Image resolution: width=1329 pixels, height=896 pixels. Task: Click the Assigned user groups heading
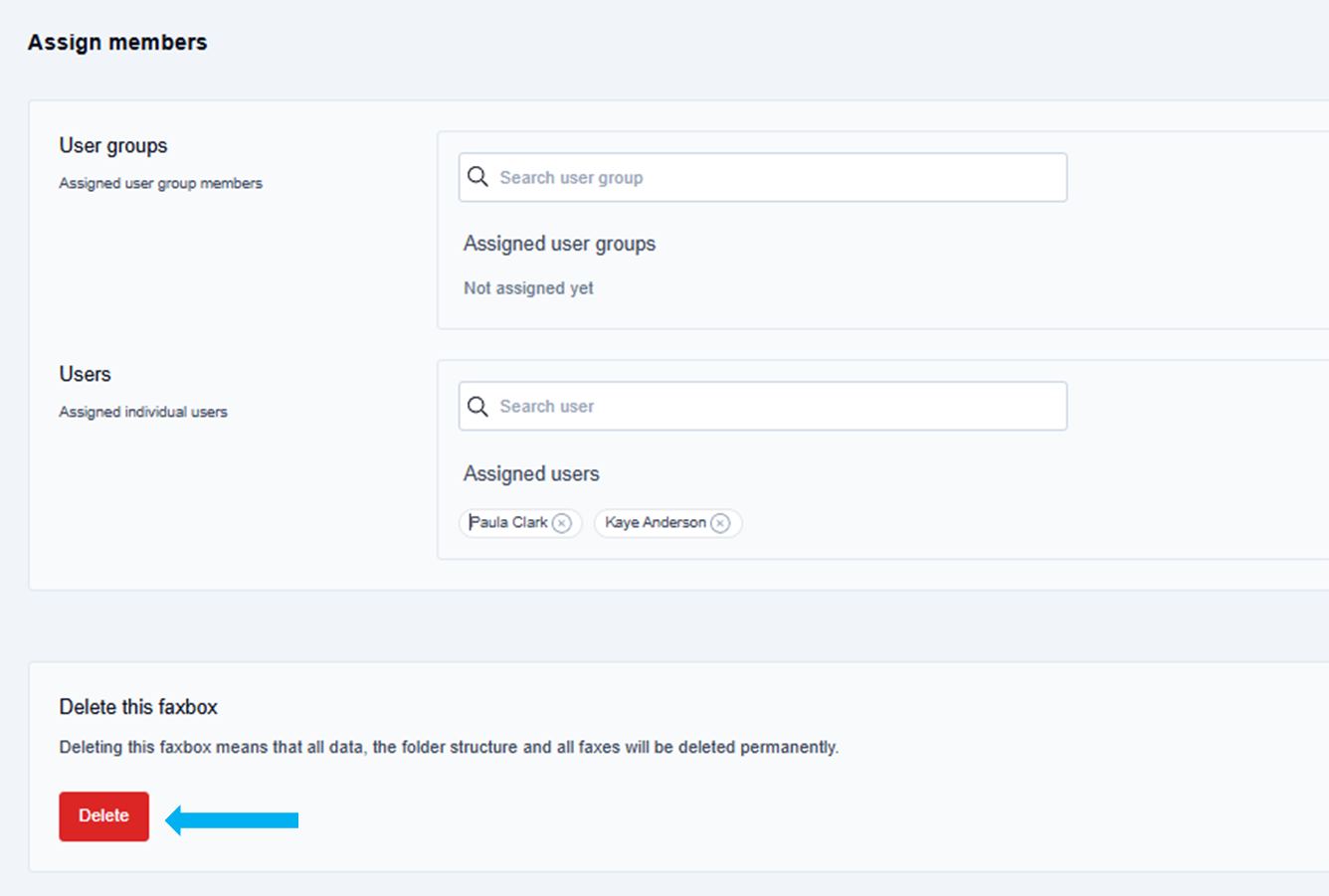(559, 245)
